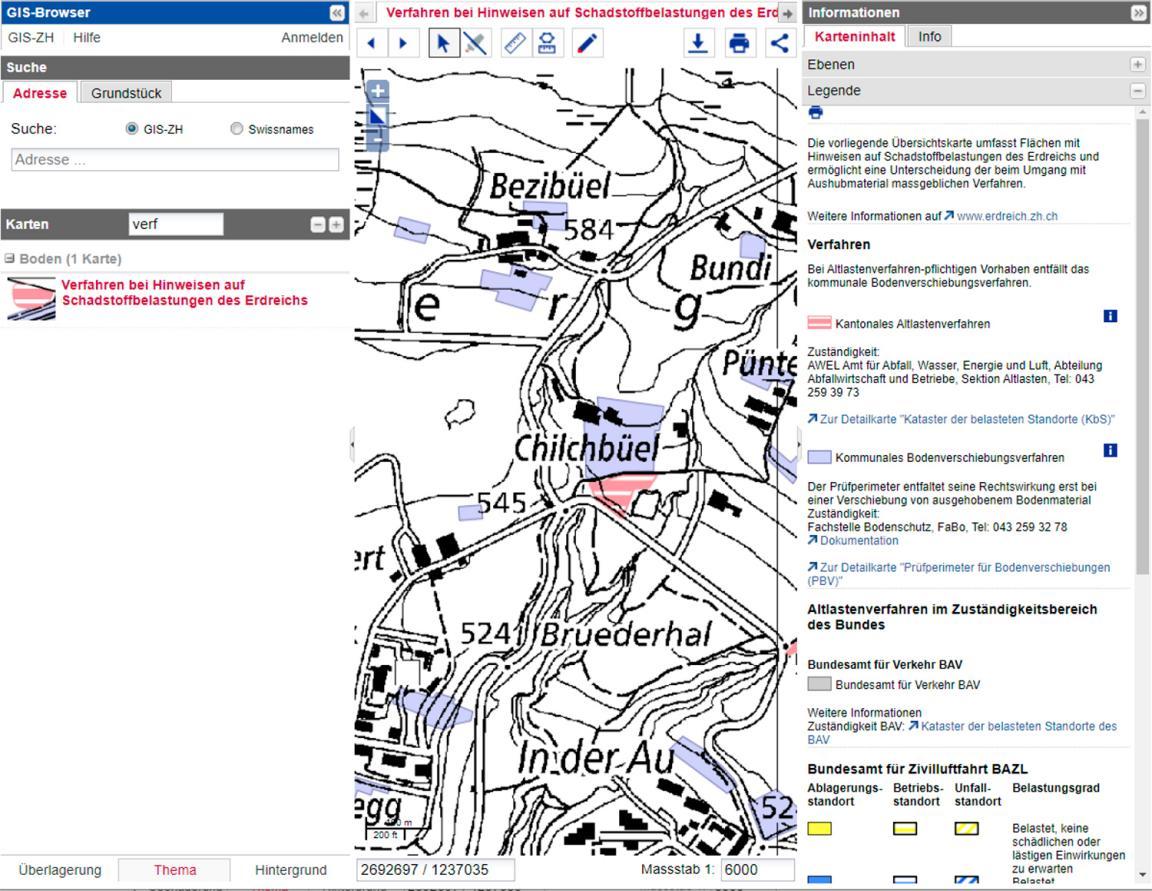The width and height of the screenshot is (1152, 891).
Task: Click the Adresse search input field
Action: coord(175,160)
